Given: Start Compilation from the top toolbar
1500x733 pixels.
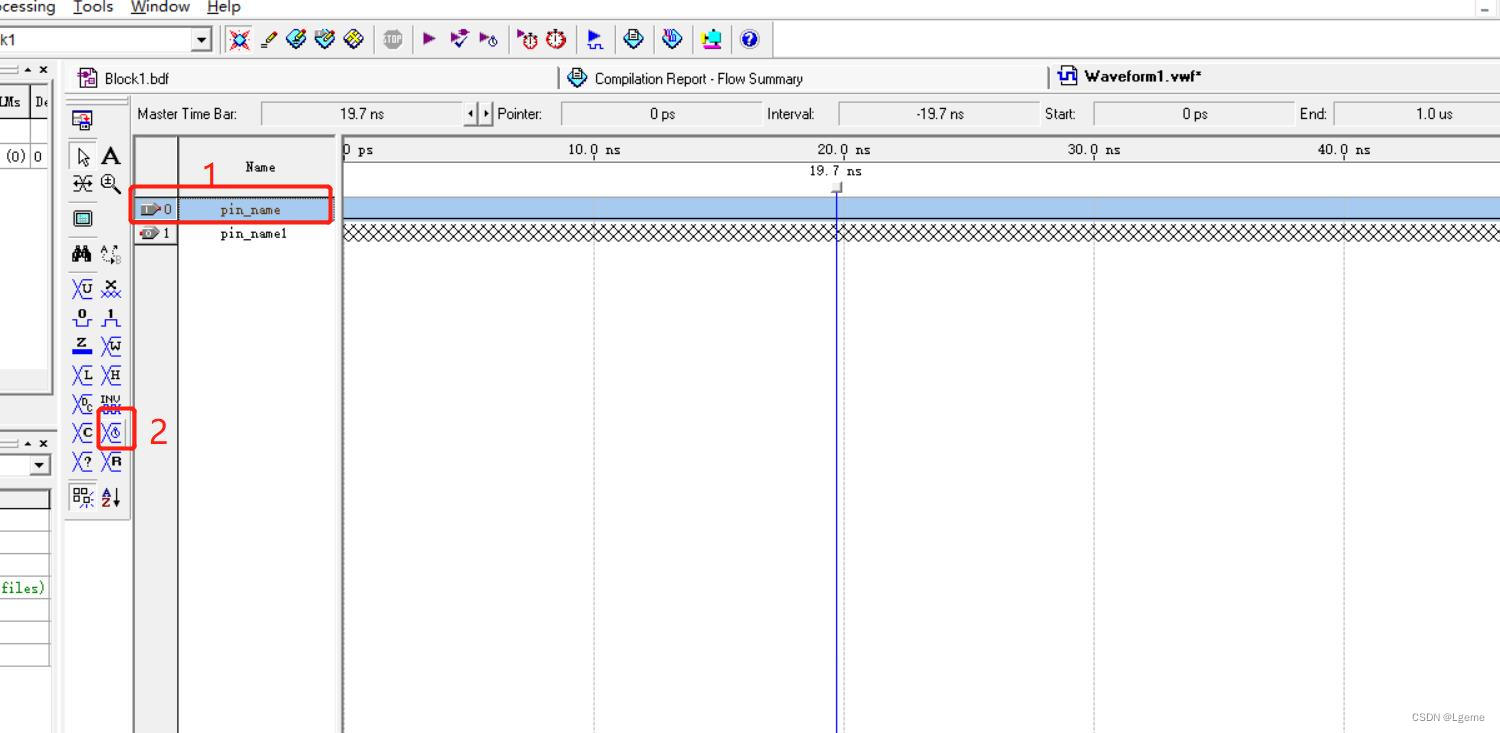Looking at the screenshot, I should point(429,39).
